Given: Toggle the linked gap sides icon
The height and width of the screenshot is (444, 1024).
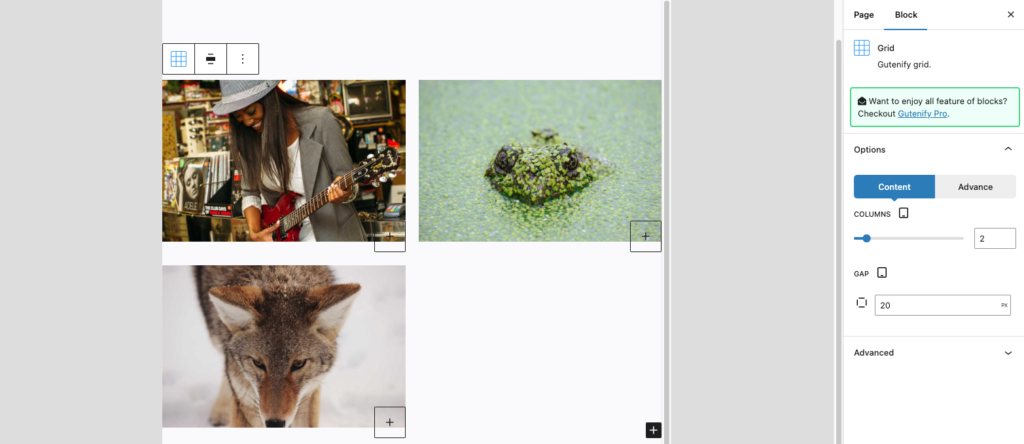Looking at the screenshot, I should pos(861,303).
